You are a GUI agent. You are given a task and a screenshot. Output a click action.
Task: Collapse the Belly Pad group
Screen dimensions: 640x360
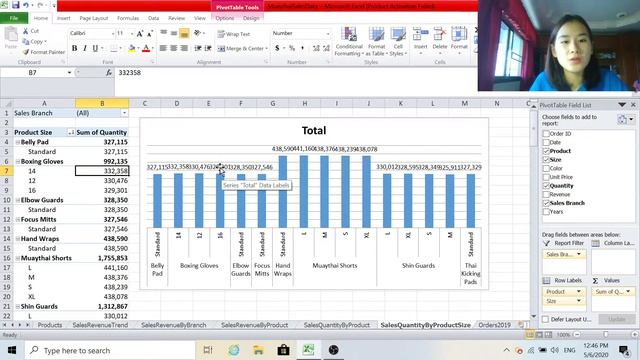[x=18, y=142]
